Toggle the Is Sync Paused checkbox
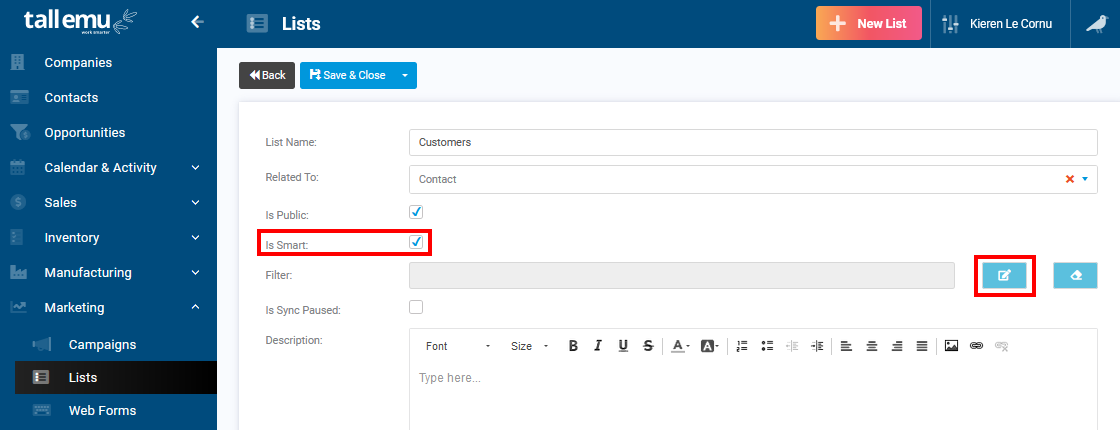1120x430 pixels. [x=416, y=307]
